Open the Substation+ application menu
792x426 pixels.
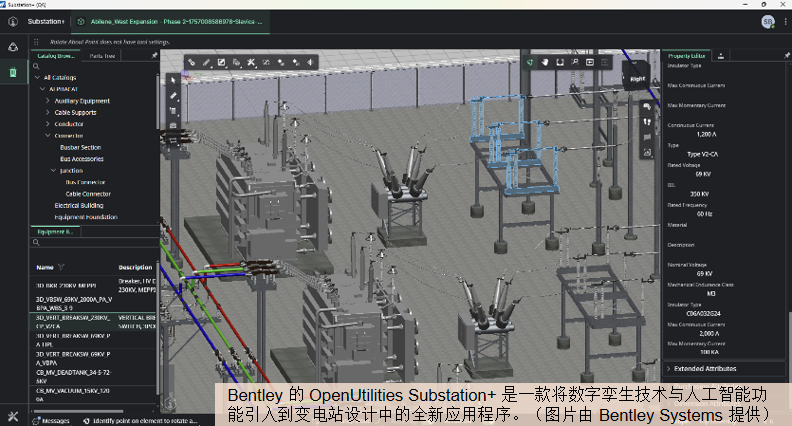(46, 22)
